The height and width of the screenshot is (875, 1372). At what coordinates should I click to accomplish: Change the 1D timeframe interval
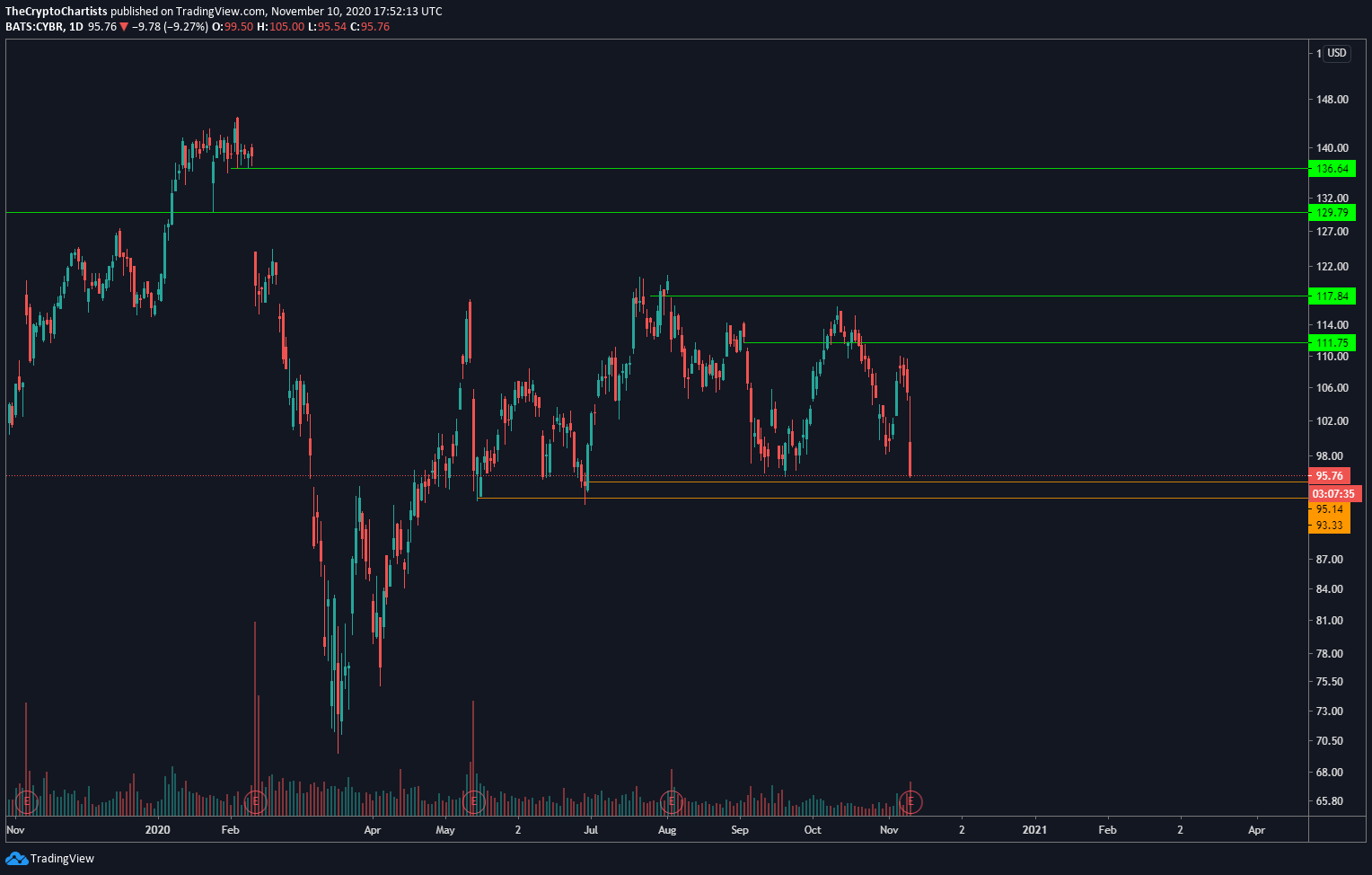click(75, 27)
